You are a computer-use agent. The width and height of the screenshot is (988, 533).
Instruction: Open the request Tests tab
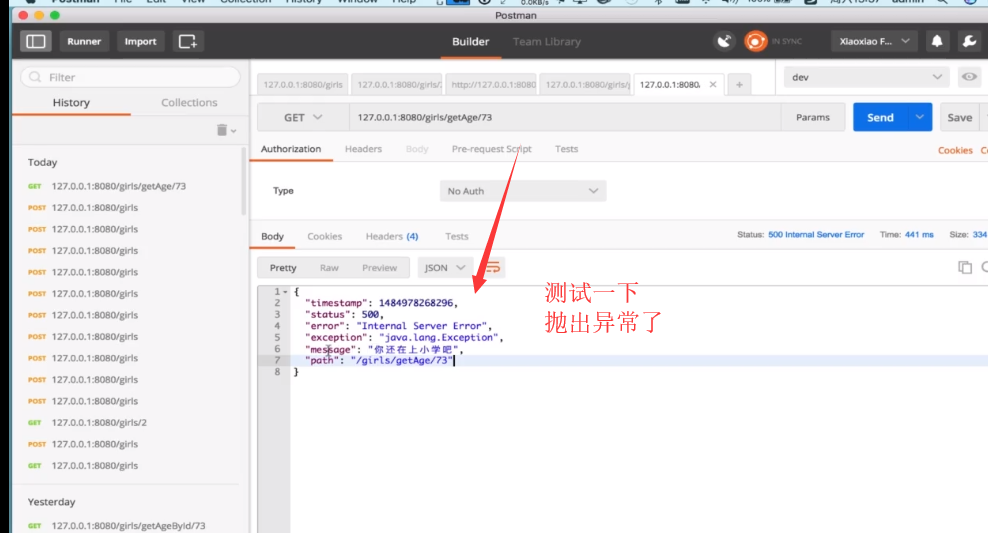(566, 149)
